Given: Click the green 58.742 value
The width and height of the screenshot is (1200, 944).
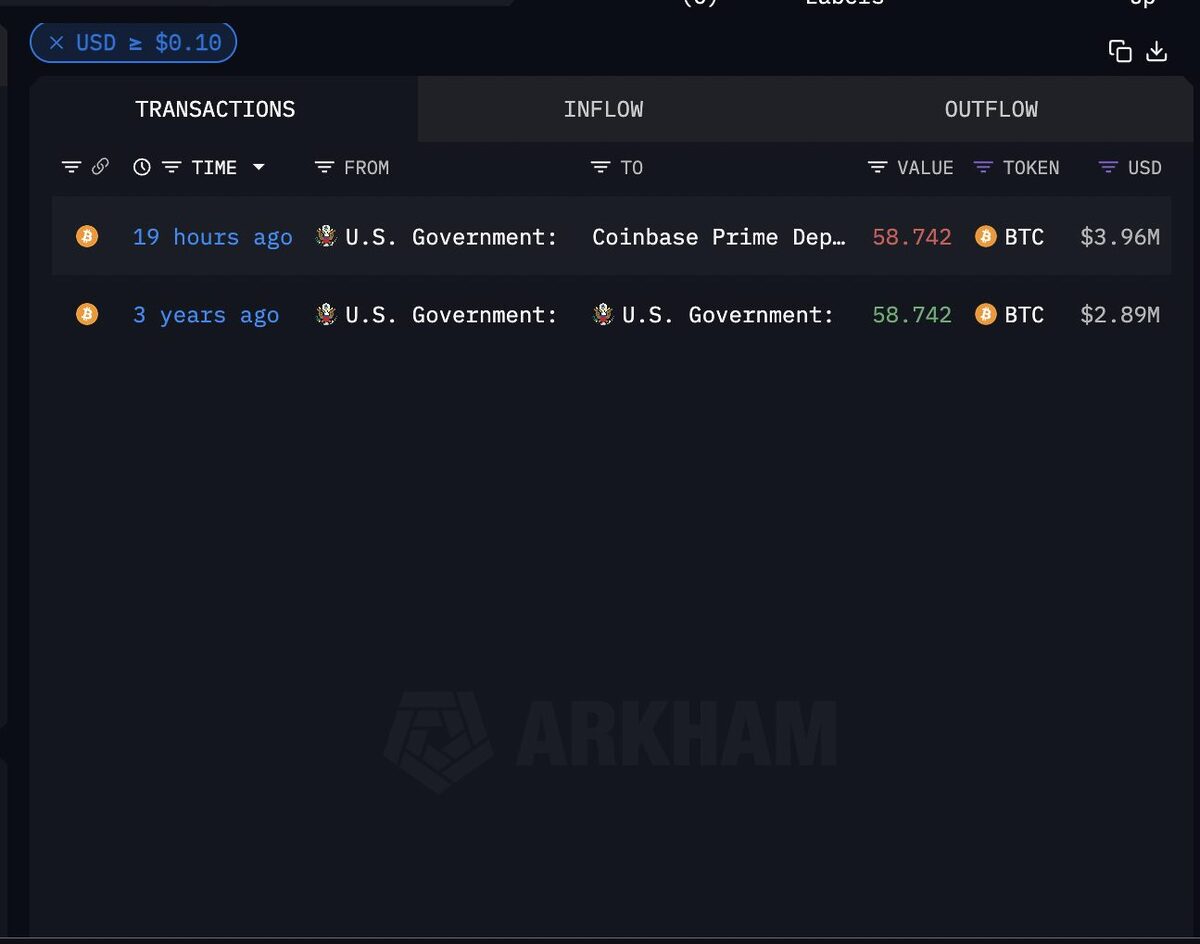Looking at the screenshot, I should click(x=912, y=315).
